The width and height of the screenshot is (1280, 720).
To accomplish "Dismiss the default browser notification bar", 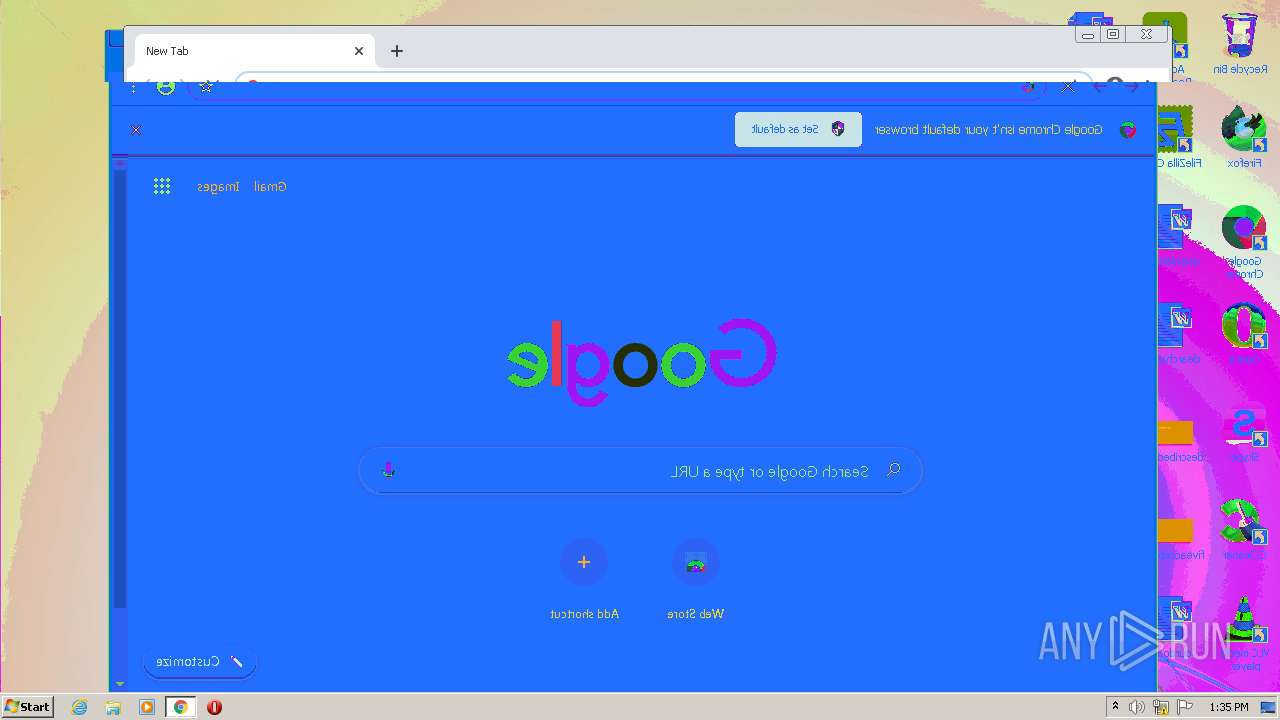I will pos(136,129).
